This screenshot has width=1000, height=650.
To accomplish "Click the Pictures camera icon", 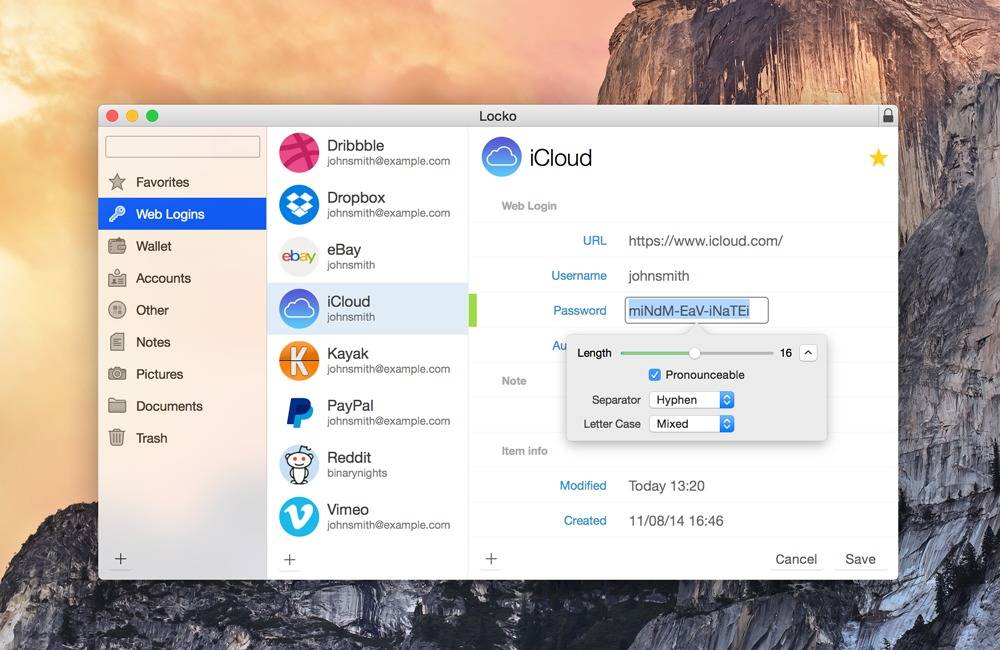I will (x=117, y=374).
